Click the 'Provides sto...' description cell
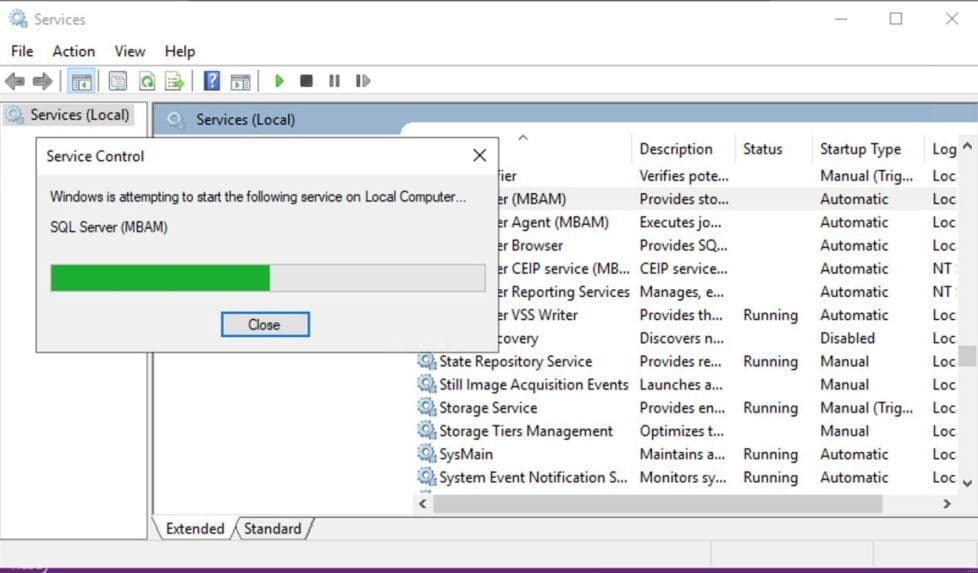This screenshot has height=573, width=978. pyautogui.click(x=684, y=199)
